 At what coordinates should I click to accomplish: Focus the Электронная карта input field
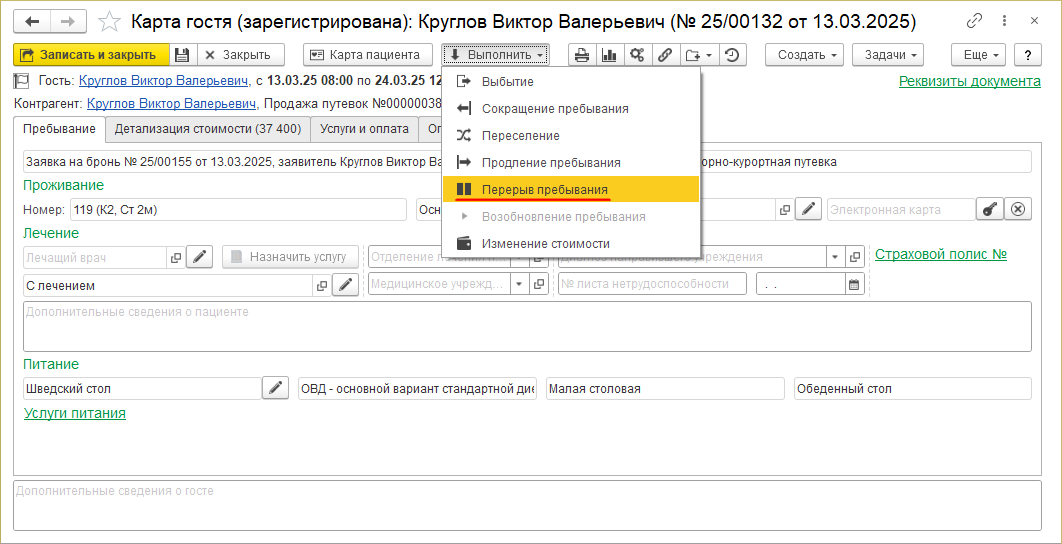pos(901,209)
